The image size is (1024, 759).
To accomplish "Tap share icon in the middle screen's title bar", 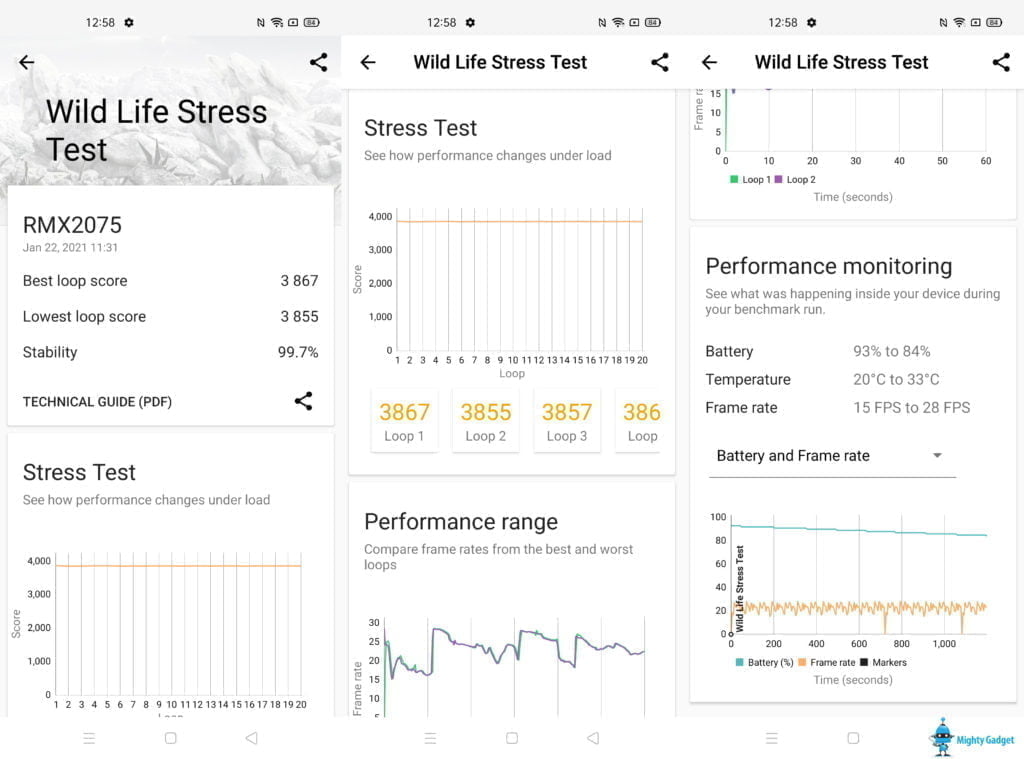I will [x=659, y=62].
